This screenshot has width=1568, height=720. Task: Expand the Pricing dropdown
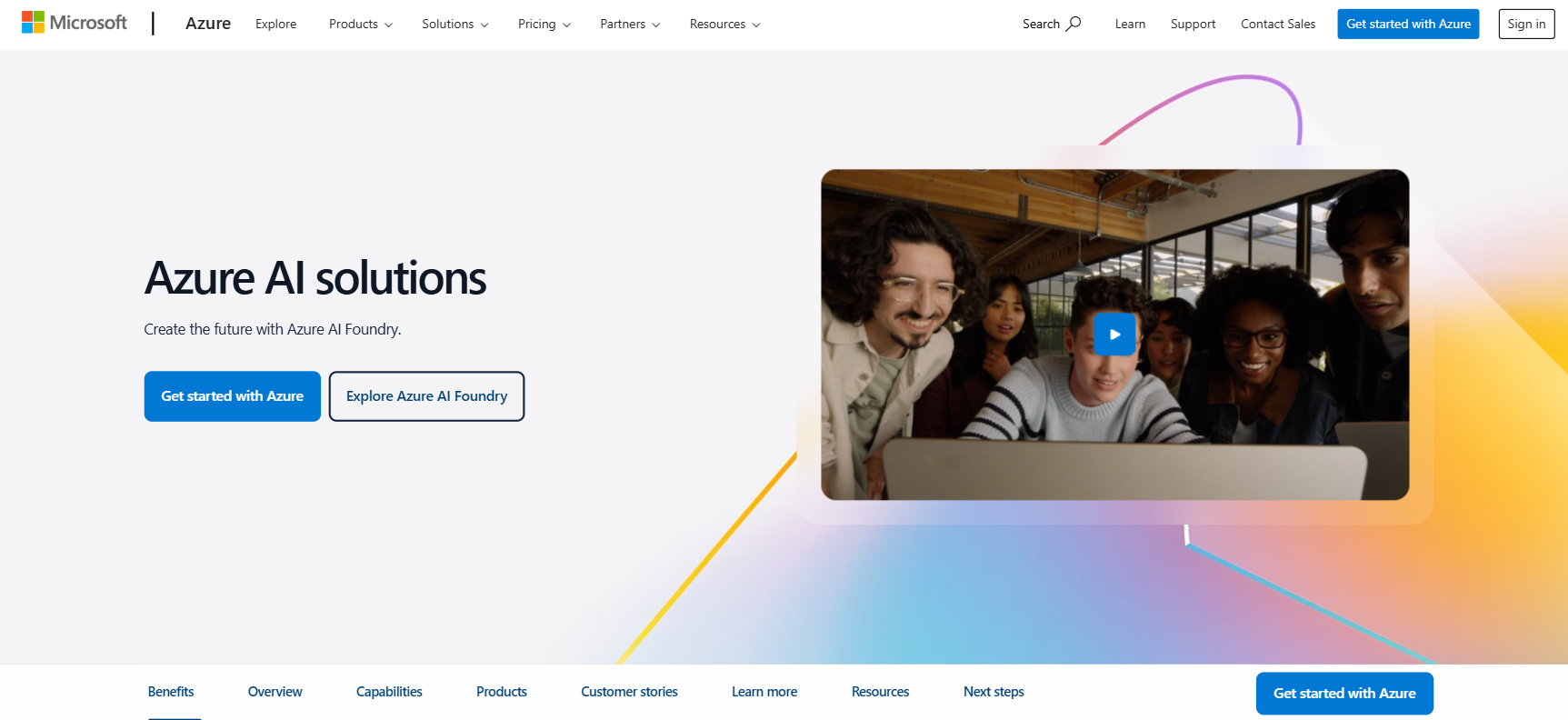coord(544,24)
